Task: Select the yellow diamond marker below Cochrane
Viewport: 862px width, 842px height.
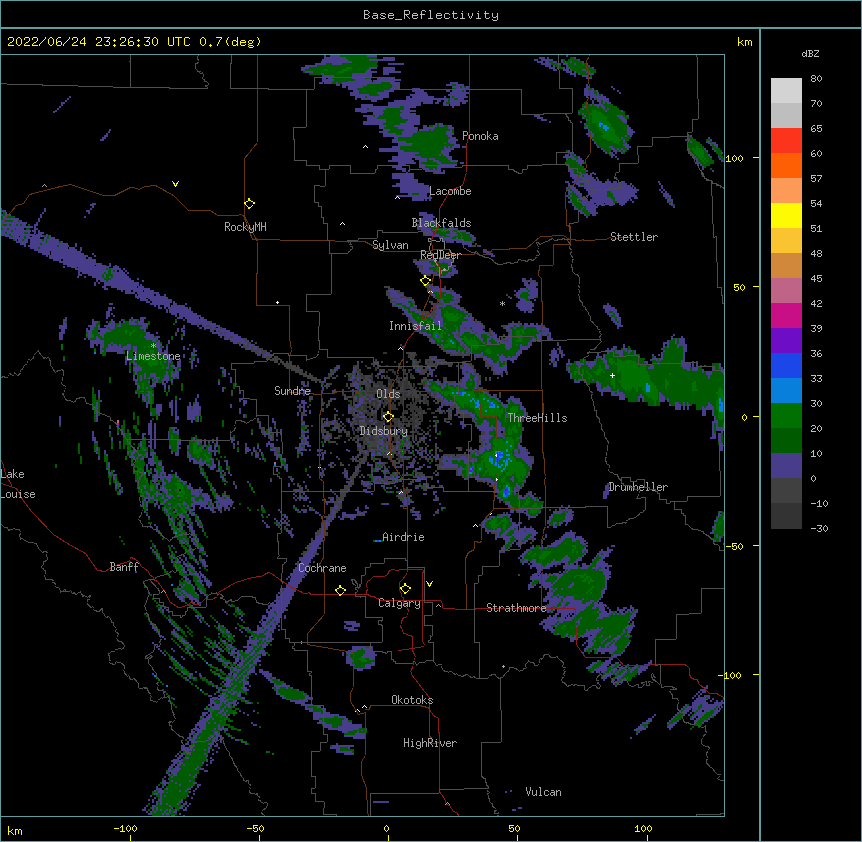Action: click(340, 590)
